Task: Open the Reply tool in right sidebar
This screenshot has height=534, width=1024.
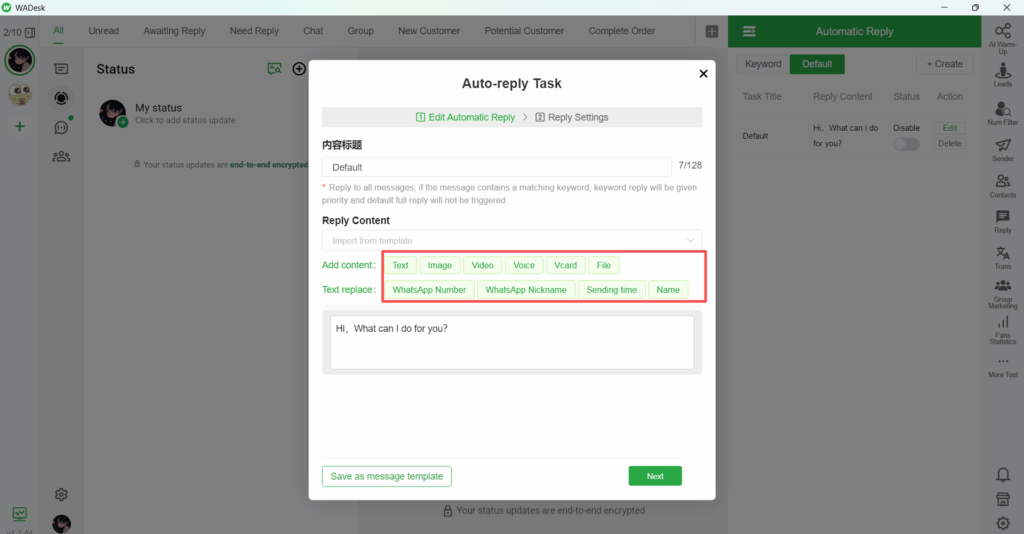Action: 1002,222
